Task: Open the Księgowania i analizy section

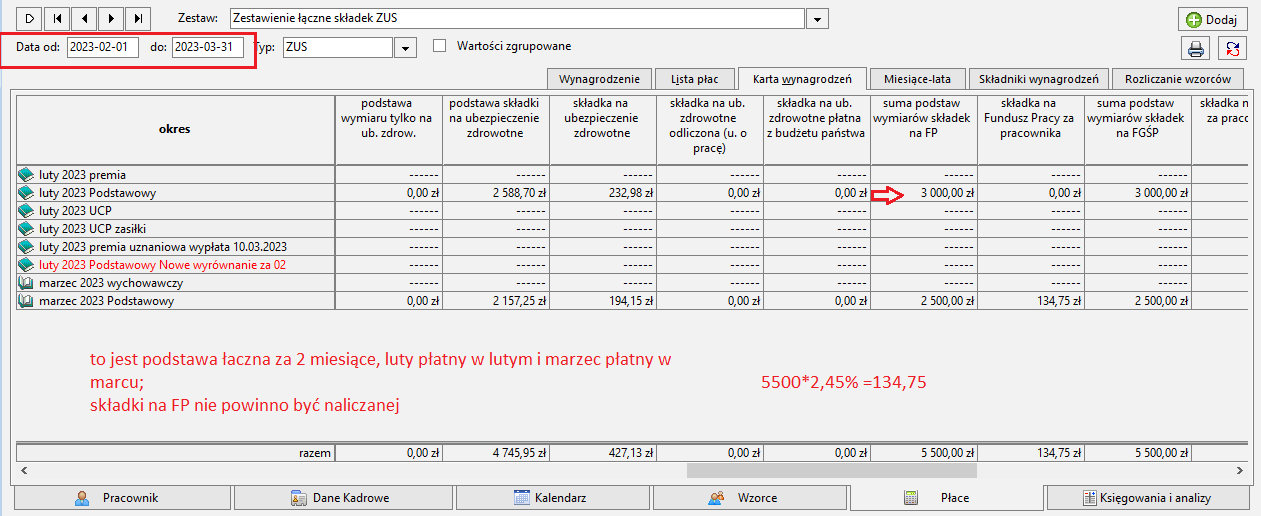Action: [x=1146, y=497]
